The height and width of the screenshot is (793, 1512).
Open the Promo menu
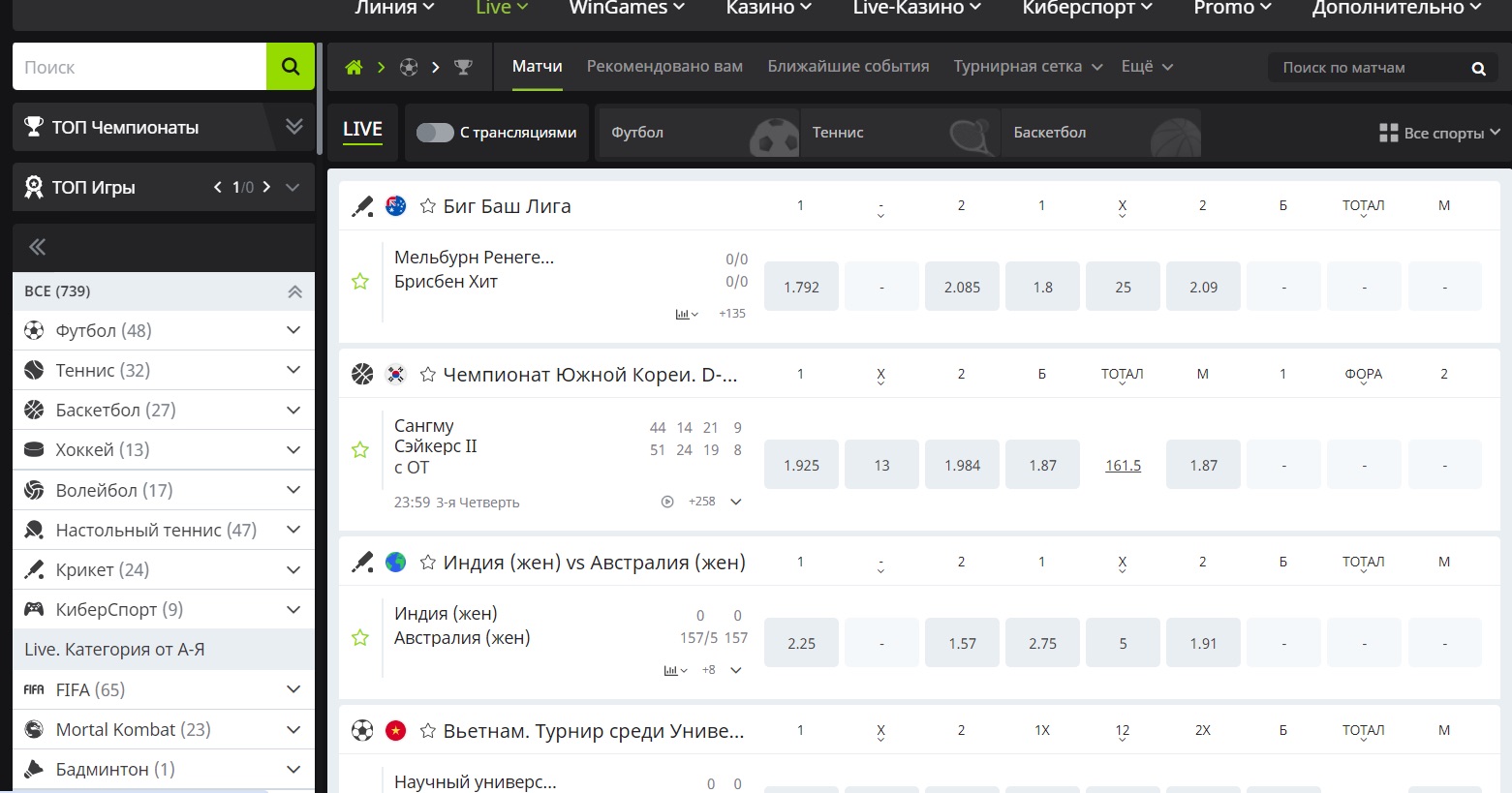[1232, 8]
